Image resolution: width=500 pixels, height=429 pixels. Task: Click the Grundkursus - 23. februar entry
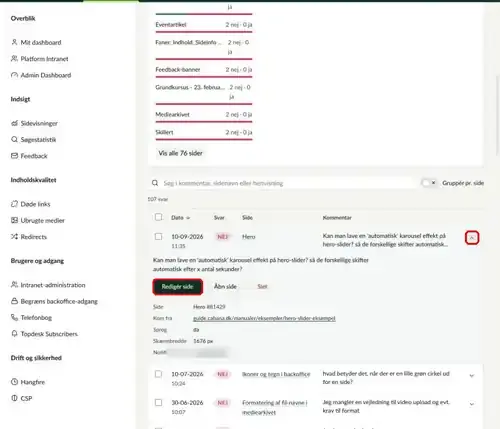click(190, 87)
